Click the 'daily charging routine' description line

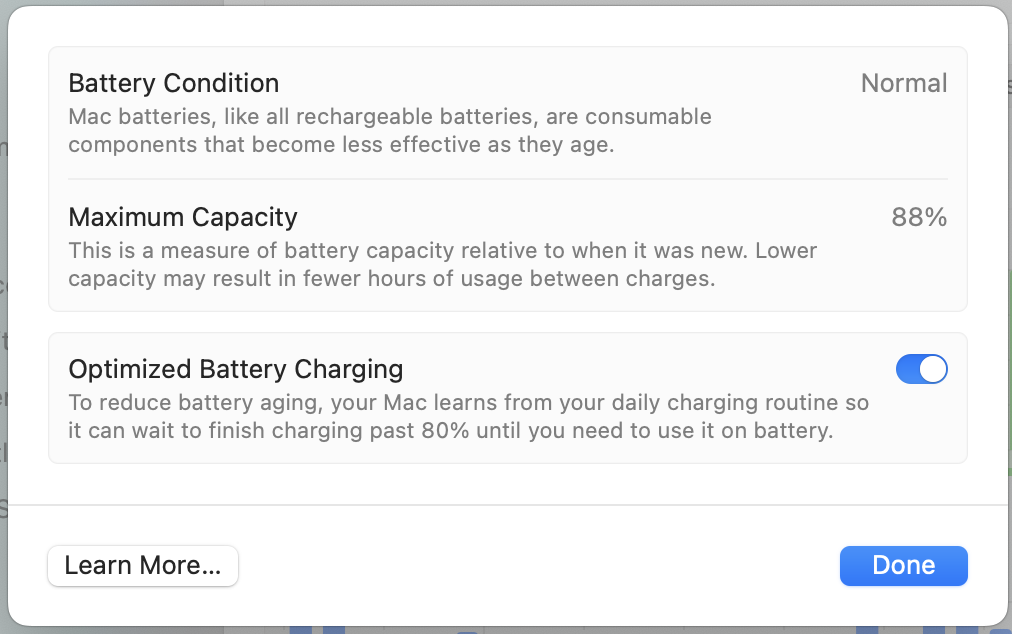[468, 403]
